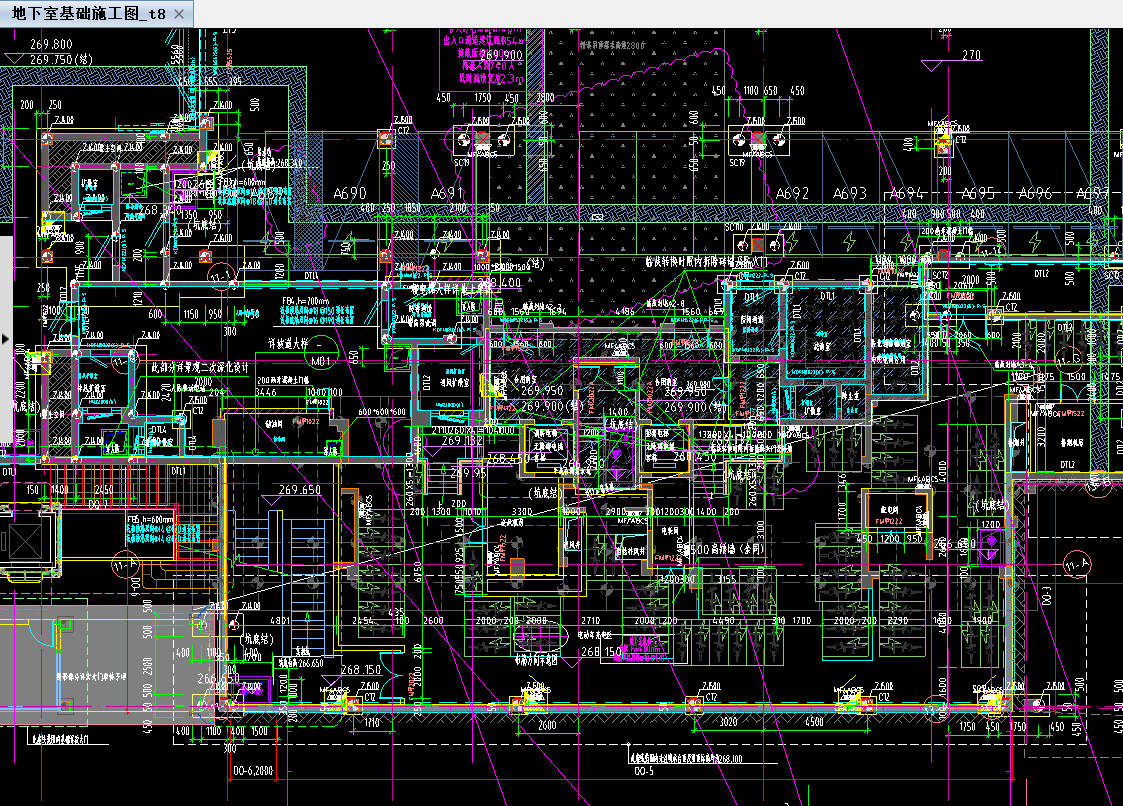This screenshot has height=806, width=1123.
Task: Select the 地下室基础施工图_t8 drawing tab
Action: pos(88,14)
